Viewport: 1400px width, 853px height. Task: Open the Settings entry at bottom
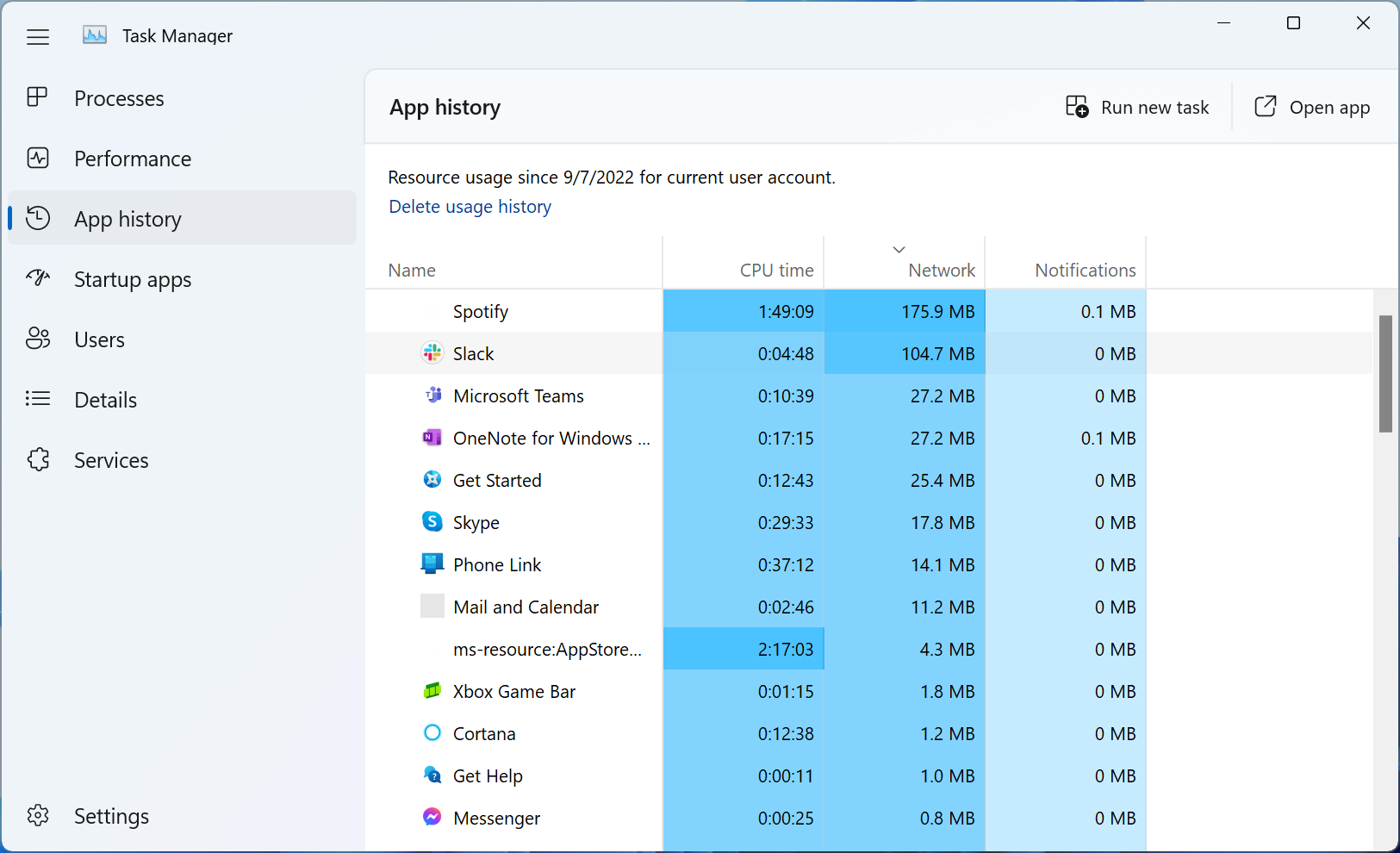point(110,815)
